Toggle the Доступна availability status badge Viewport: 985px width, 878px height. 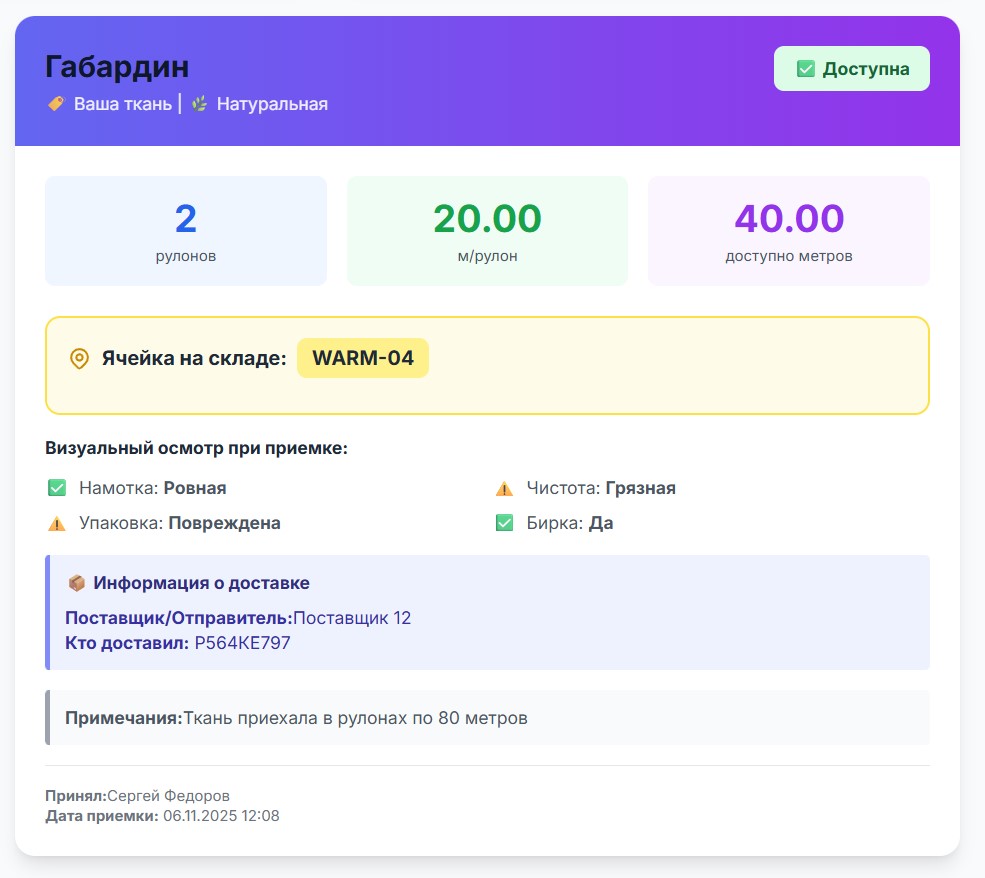tap(851, 68)
